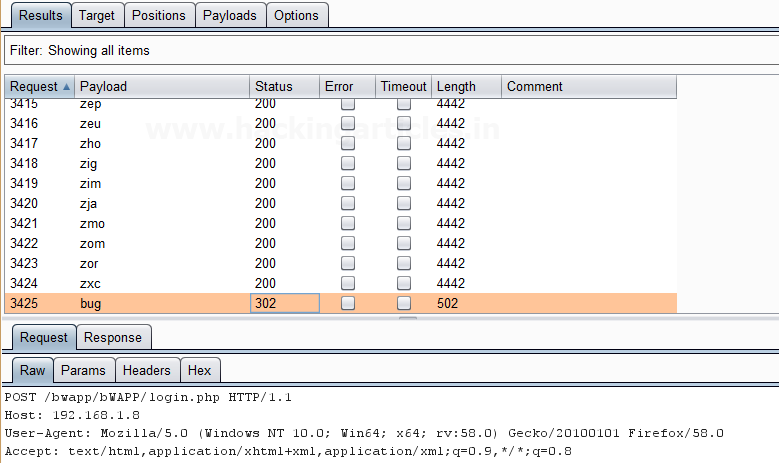Click status 200 in row 3421

265,224
